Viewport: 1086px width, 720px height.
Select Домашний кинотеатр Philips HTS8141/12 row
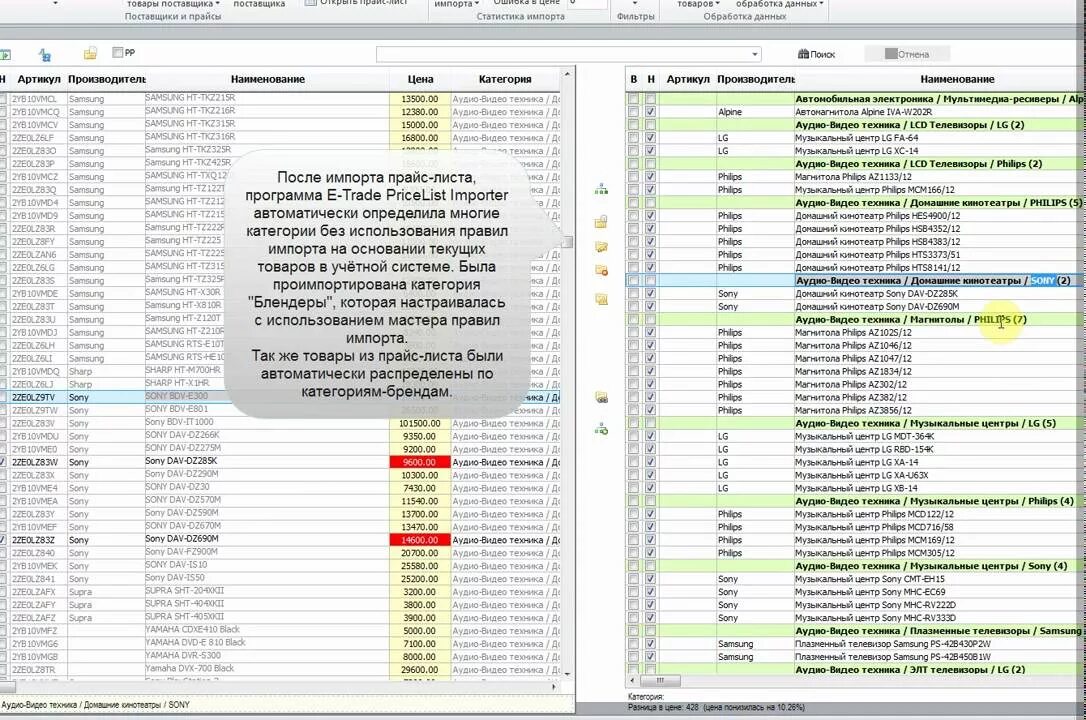[855, 267]
